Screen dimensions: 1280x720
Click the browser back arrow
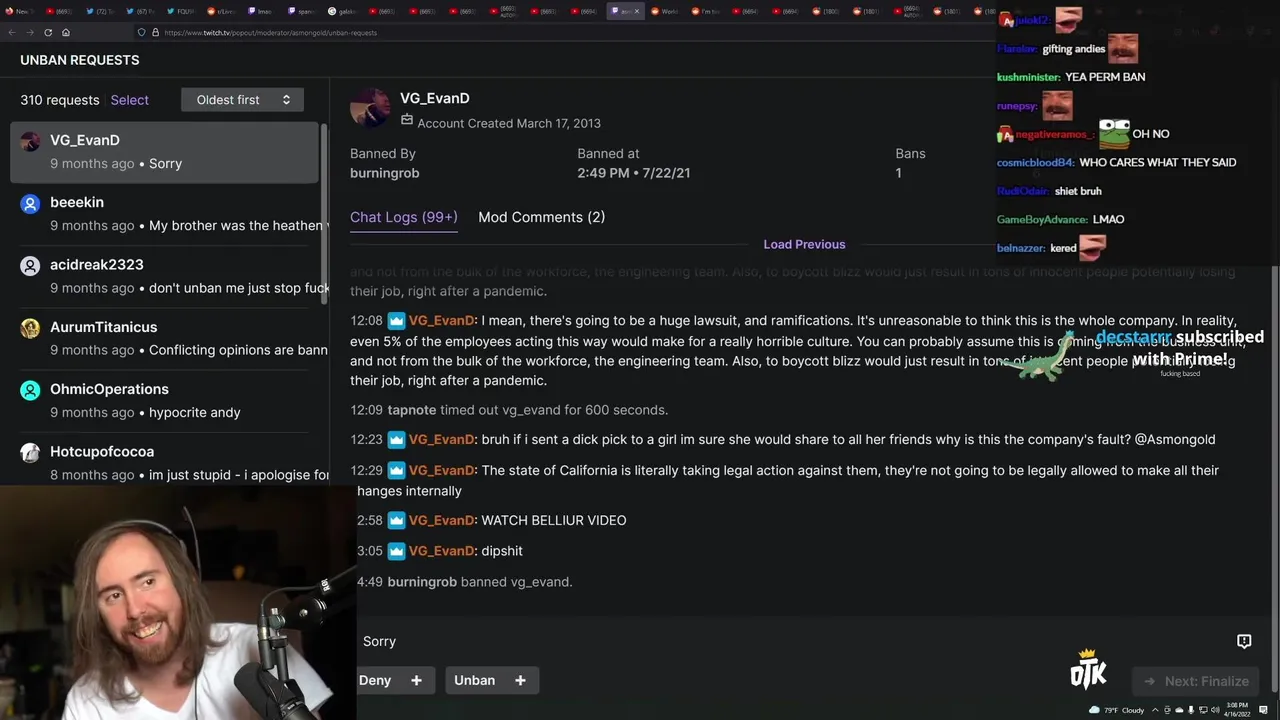(11, 32)
